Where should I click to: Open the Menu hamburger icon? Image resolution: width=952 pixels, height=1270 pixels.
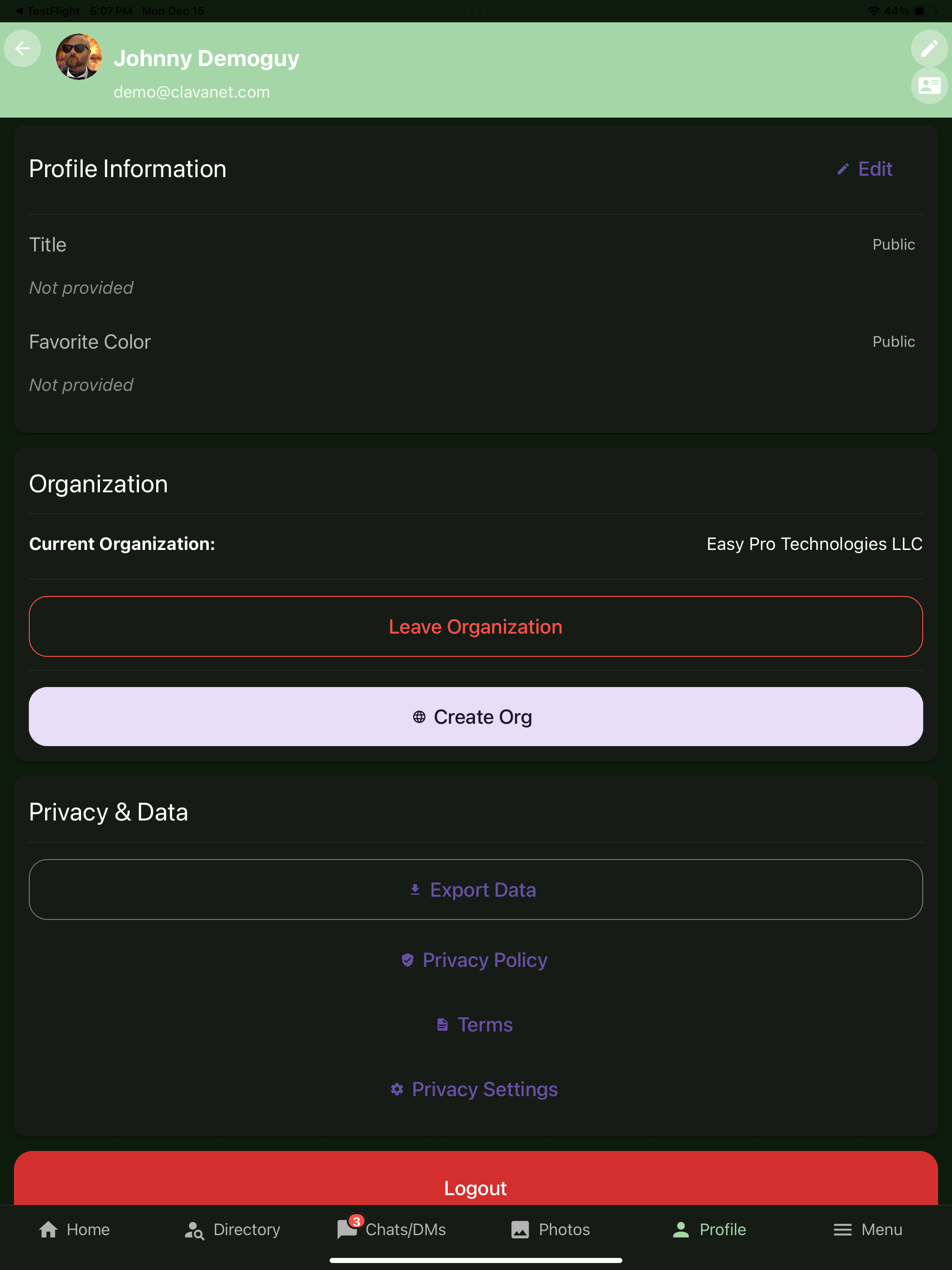pos(842,1229)
